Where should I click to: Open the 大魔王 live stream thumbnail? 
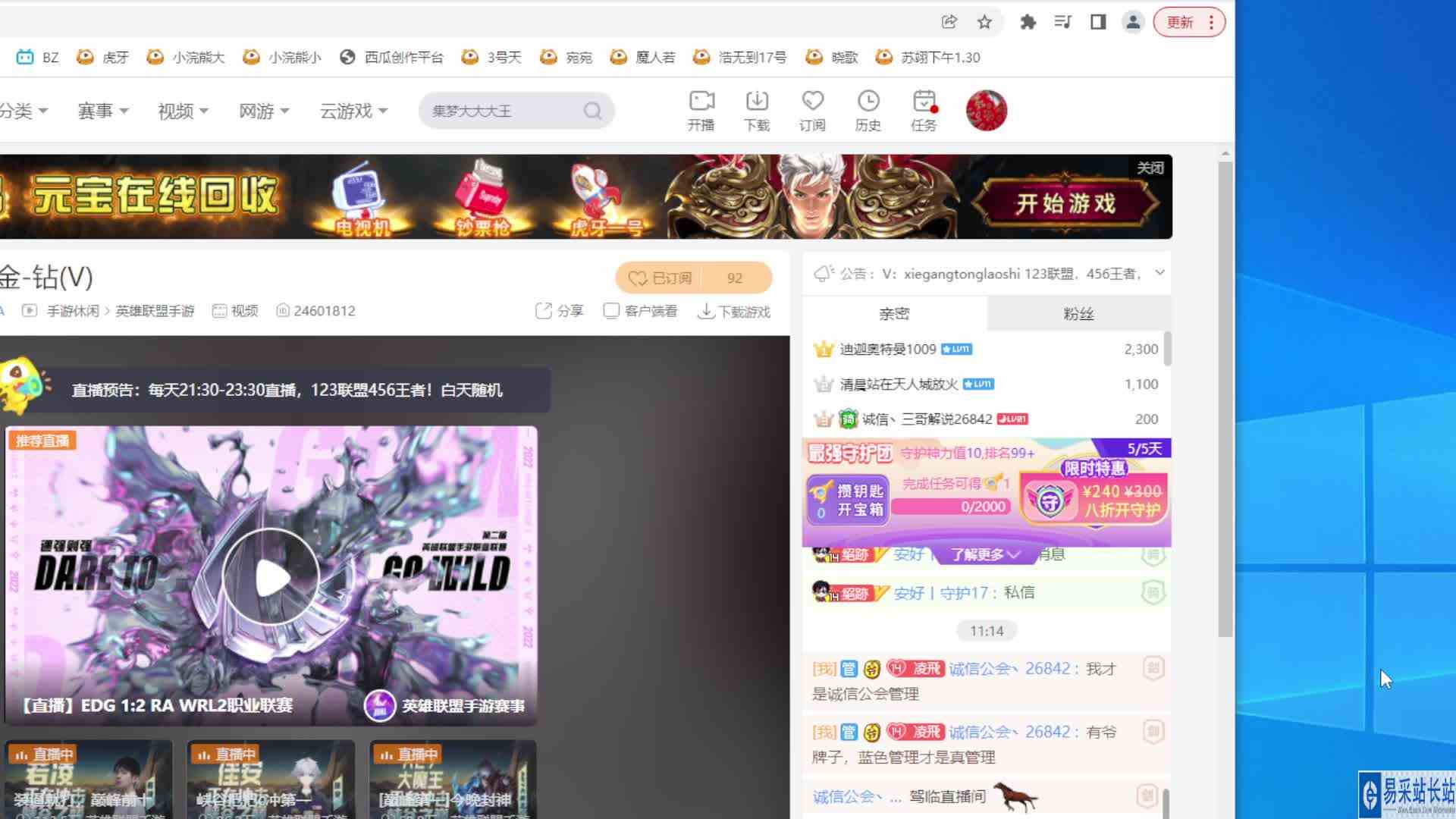[x=453, y=780]
